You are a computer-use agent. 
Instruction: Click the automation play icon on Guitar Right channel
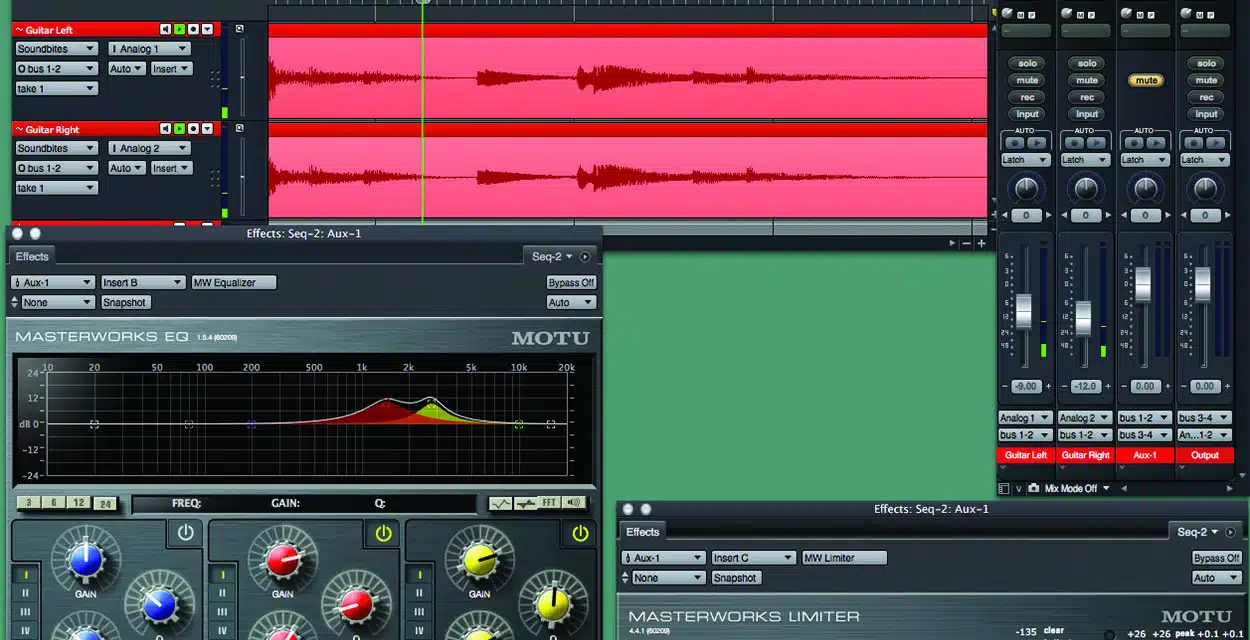click(1095, 143)
